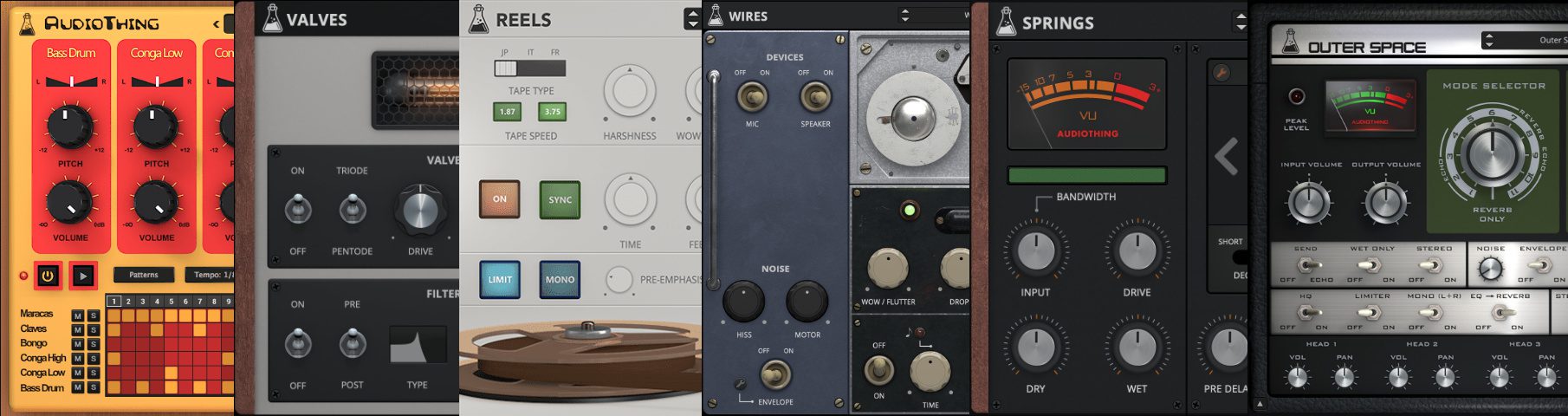Open the Springs preset stepper arrows
Viewport: 1568px width, 416px height.
click(1241, 22)
